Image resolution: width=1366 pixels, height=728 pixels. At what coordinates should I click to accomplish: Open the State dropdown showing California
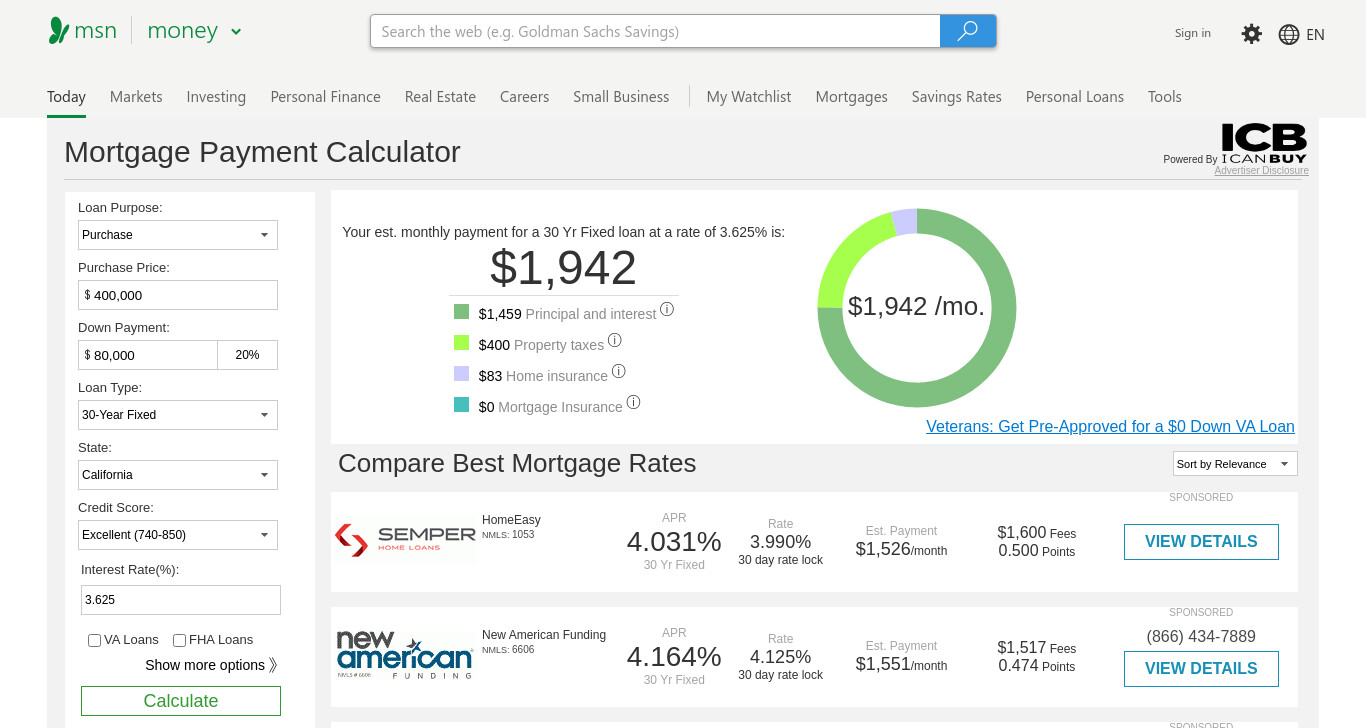tap(178, 475)
